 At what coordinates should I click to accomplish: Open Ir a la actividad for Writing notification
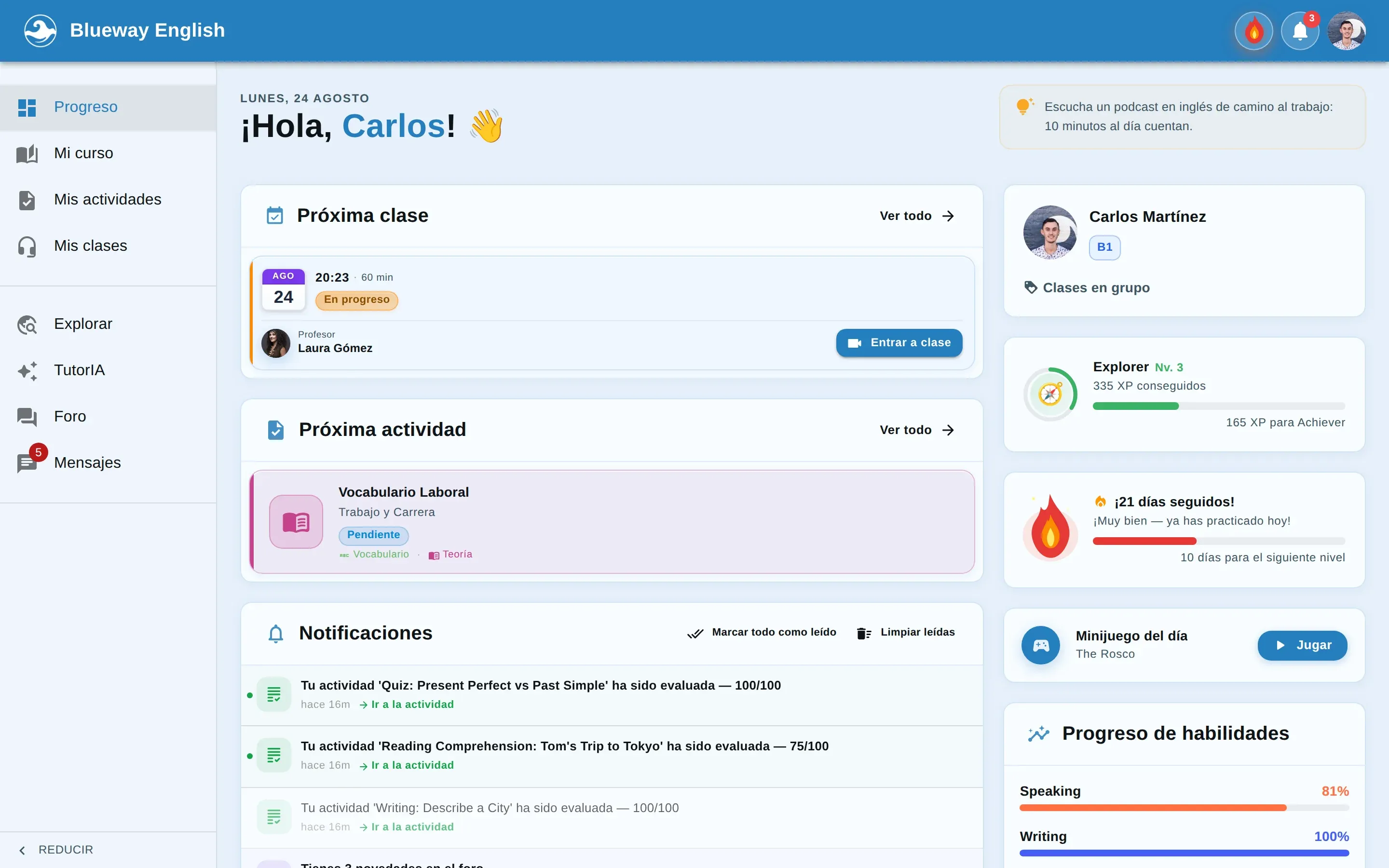[x=407, y=827]
